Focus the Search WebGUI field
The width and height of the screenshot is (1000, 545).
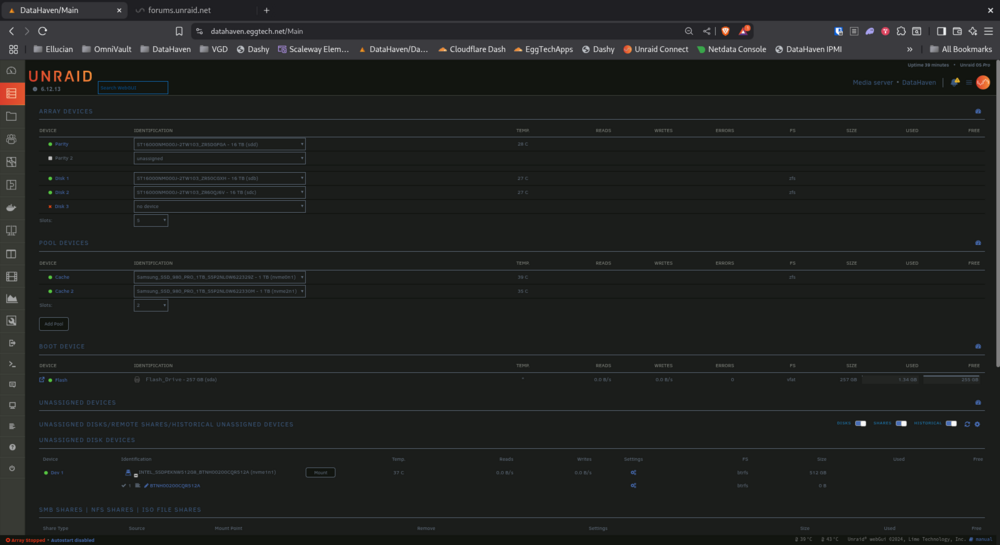point(133,87)
